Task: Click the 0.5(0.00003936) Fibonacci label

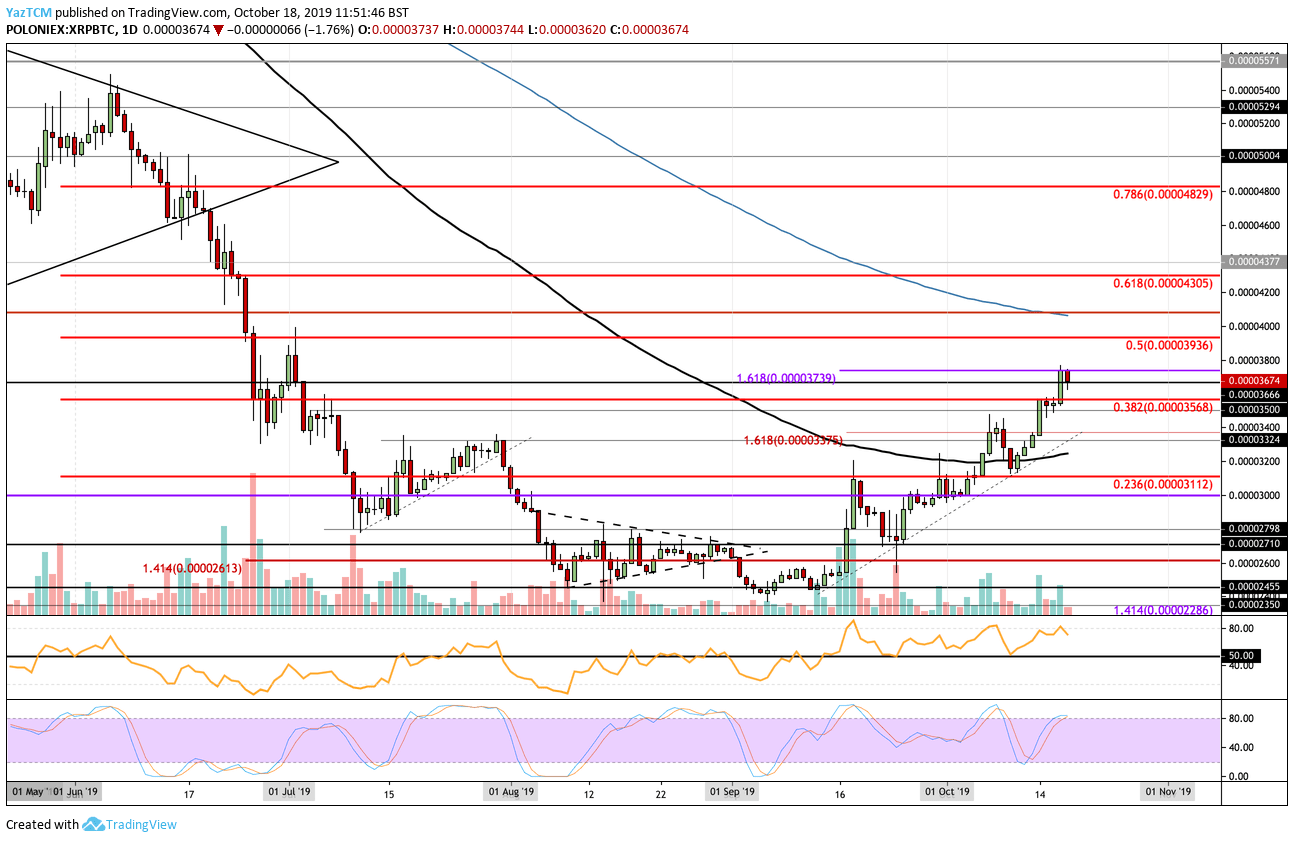Action: pos(1169,345)
